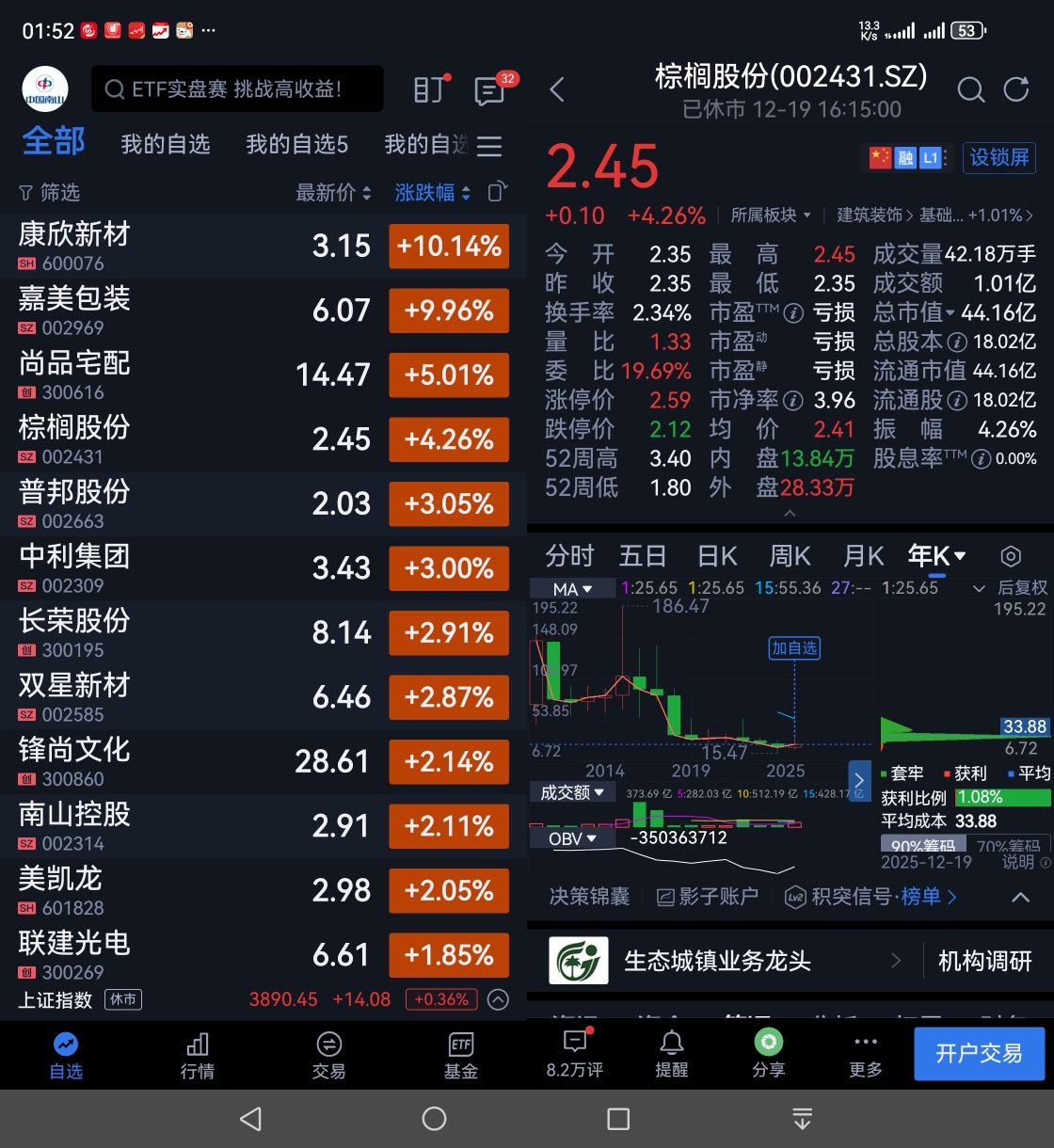Tap the Android home circle button
1054x1148 pixels.
click(434, 1119)
